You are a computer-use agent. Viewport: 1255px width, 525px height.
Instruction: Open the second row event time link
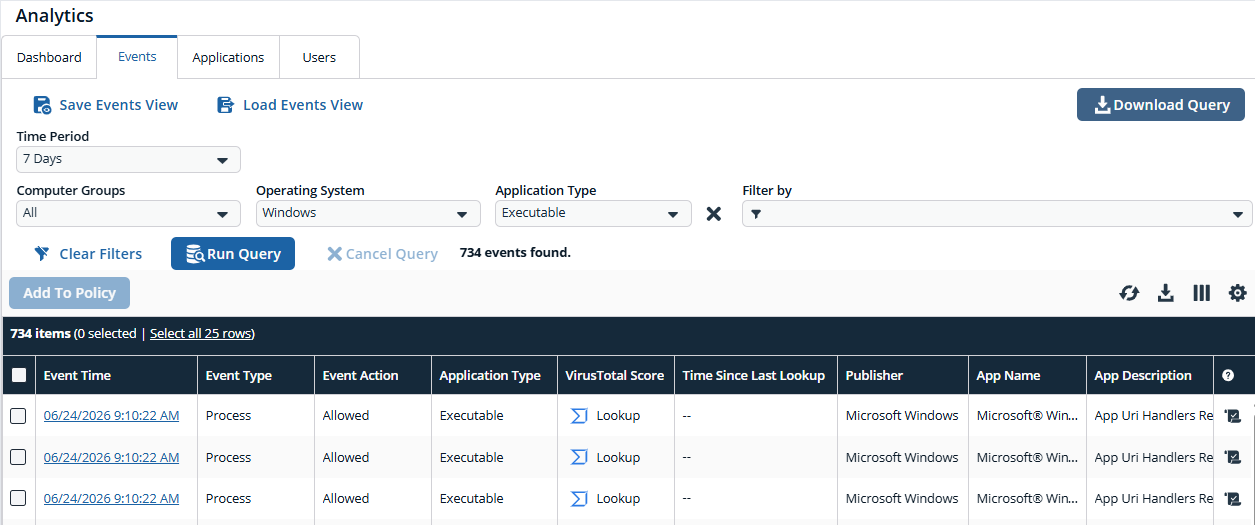pyautogui.click(x=111, y=457)
